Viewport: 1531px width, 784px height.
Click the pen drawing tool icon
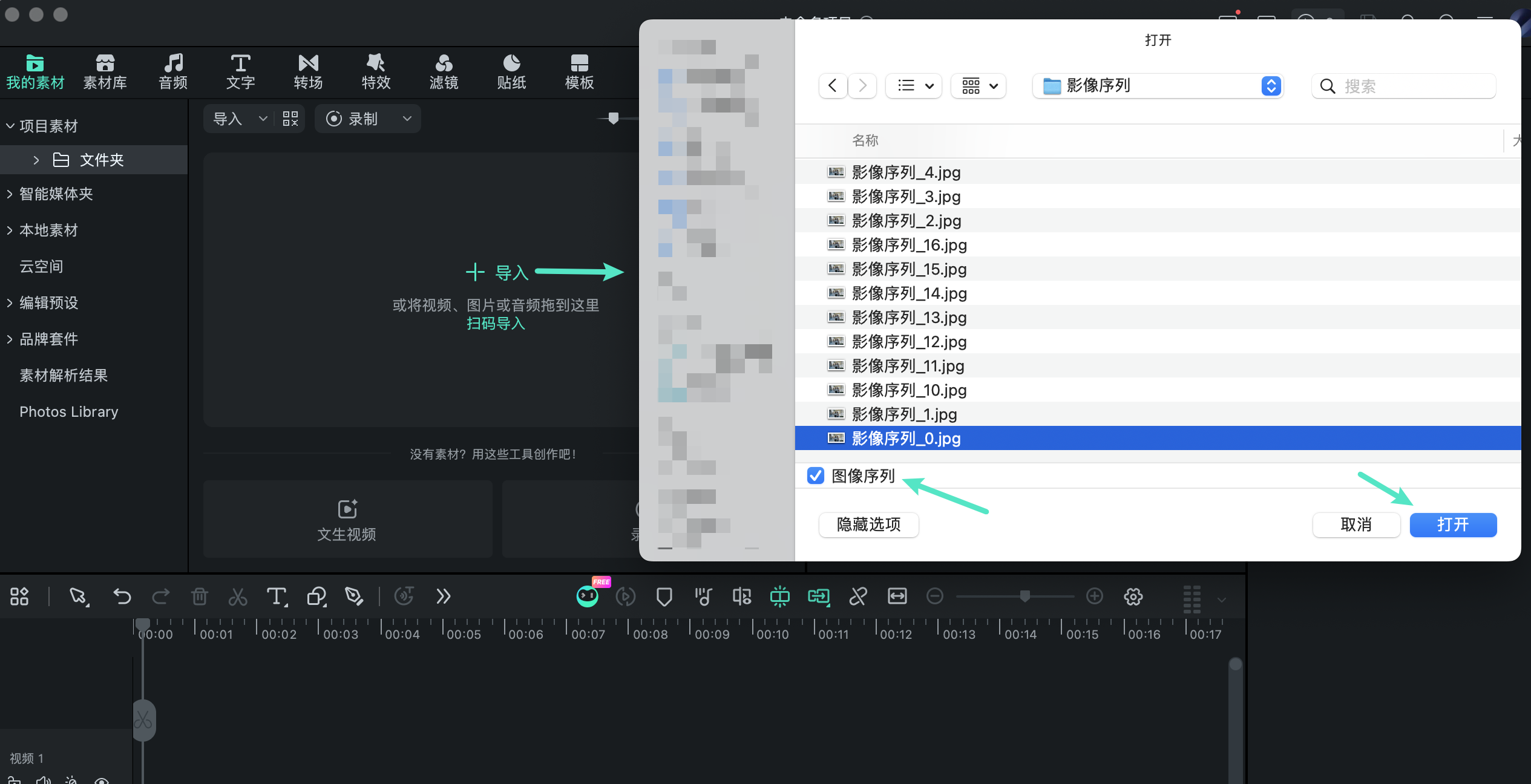click(354, 596)
